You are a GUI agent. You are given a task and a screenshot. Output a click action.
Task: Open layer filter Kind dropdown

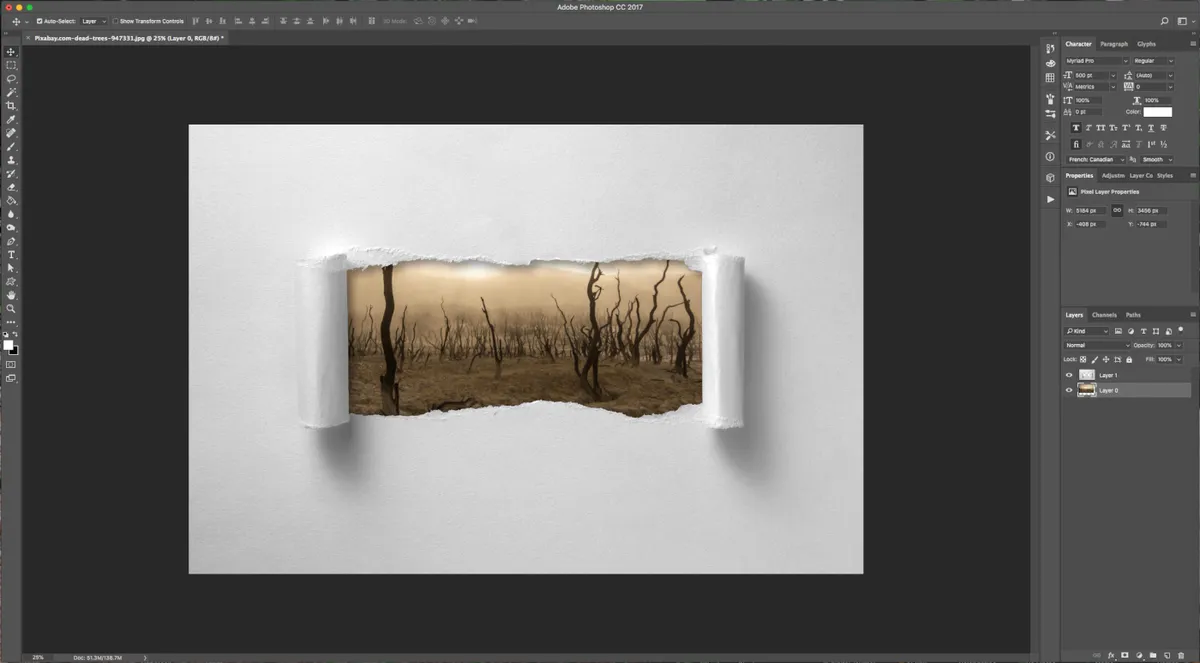(1088, 331)
